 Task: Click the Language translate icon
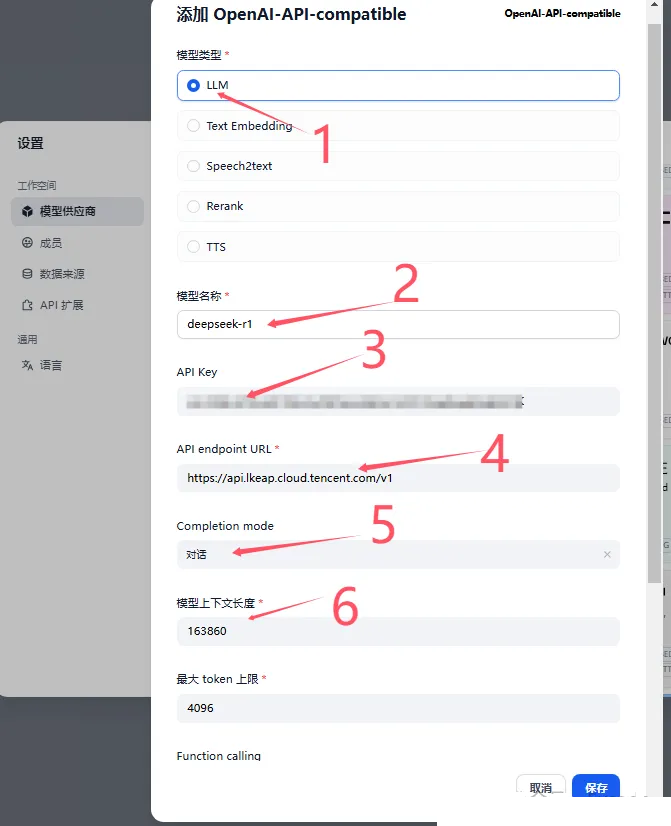27,365
